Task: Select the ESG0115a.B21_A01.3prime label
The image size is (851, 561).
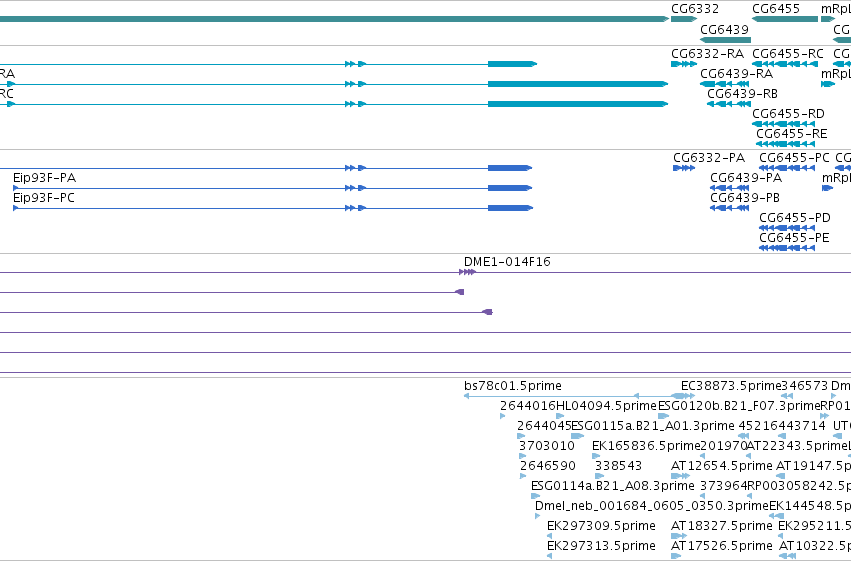Action: [x=653, y=426]
